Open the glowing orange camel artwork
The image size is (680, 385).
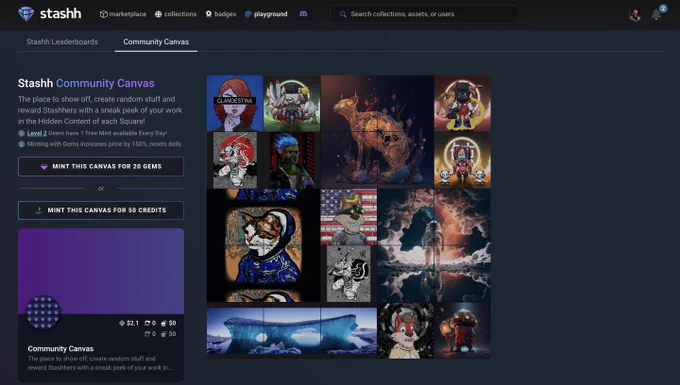[377, 132]
